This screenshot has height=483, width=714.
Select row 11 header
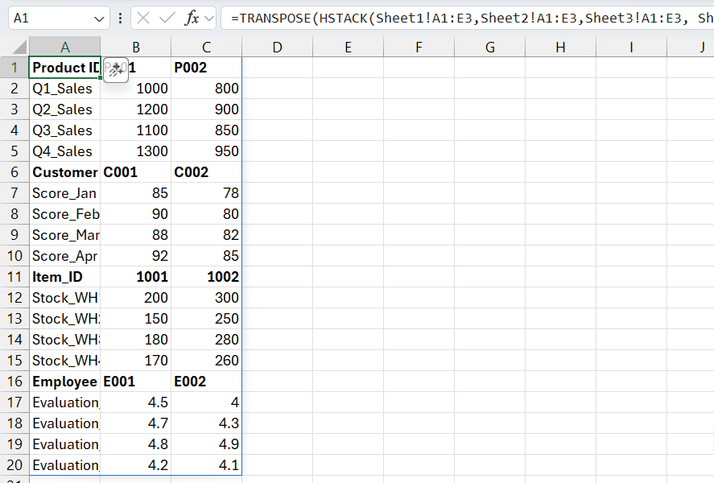15,277
